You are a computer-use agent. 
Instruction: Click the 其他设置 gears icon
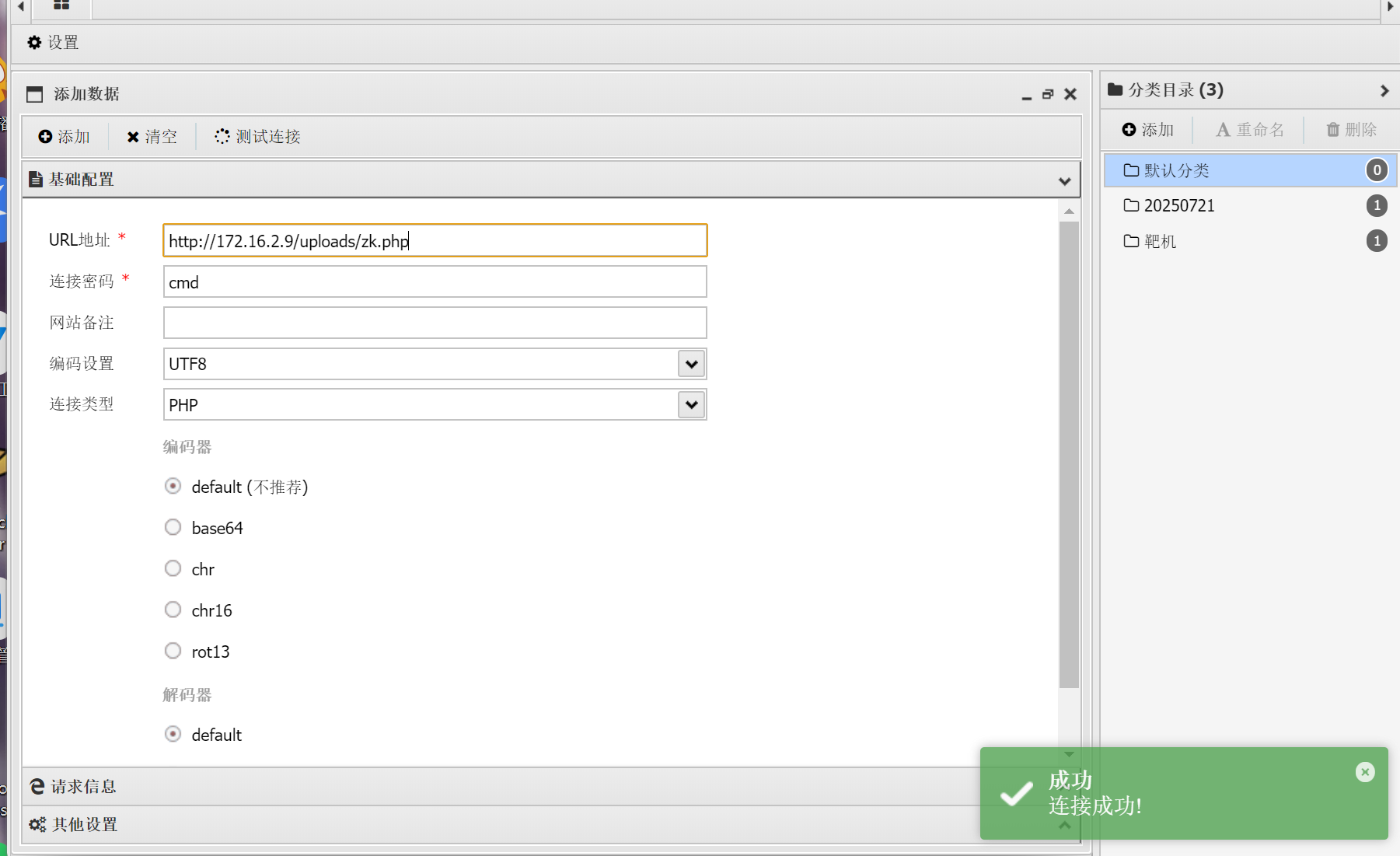click(37, 824)
